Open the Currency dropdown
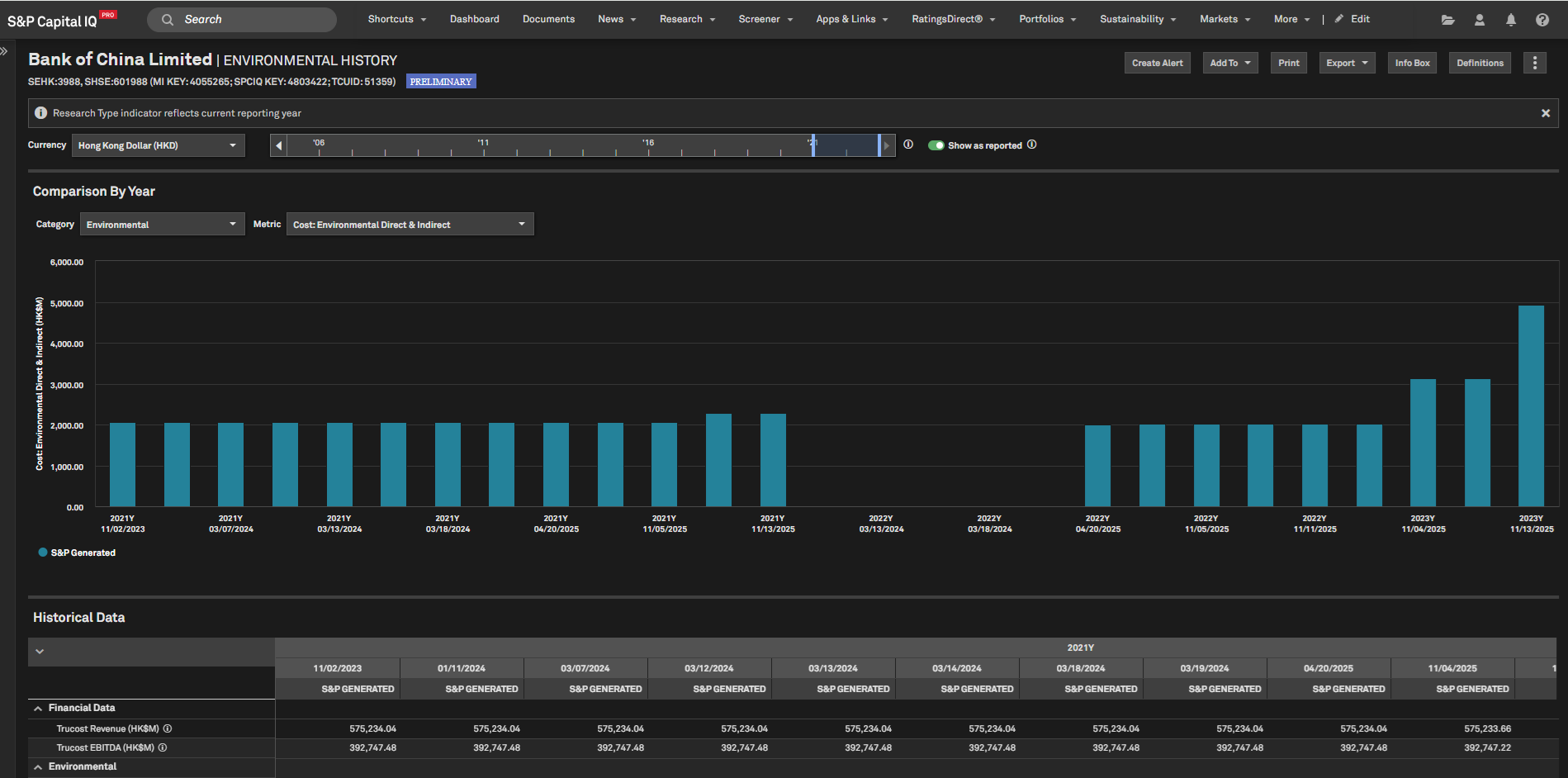The image size is (1568, 778). click(x=158, y=145)
